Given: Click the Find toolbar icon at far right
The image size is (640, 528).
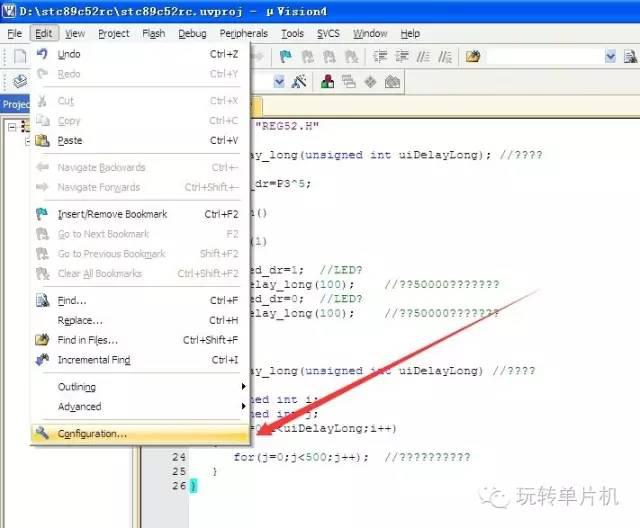Looking at the screenshot, I should pyautogui.click(x=630, y=56).
